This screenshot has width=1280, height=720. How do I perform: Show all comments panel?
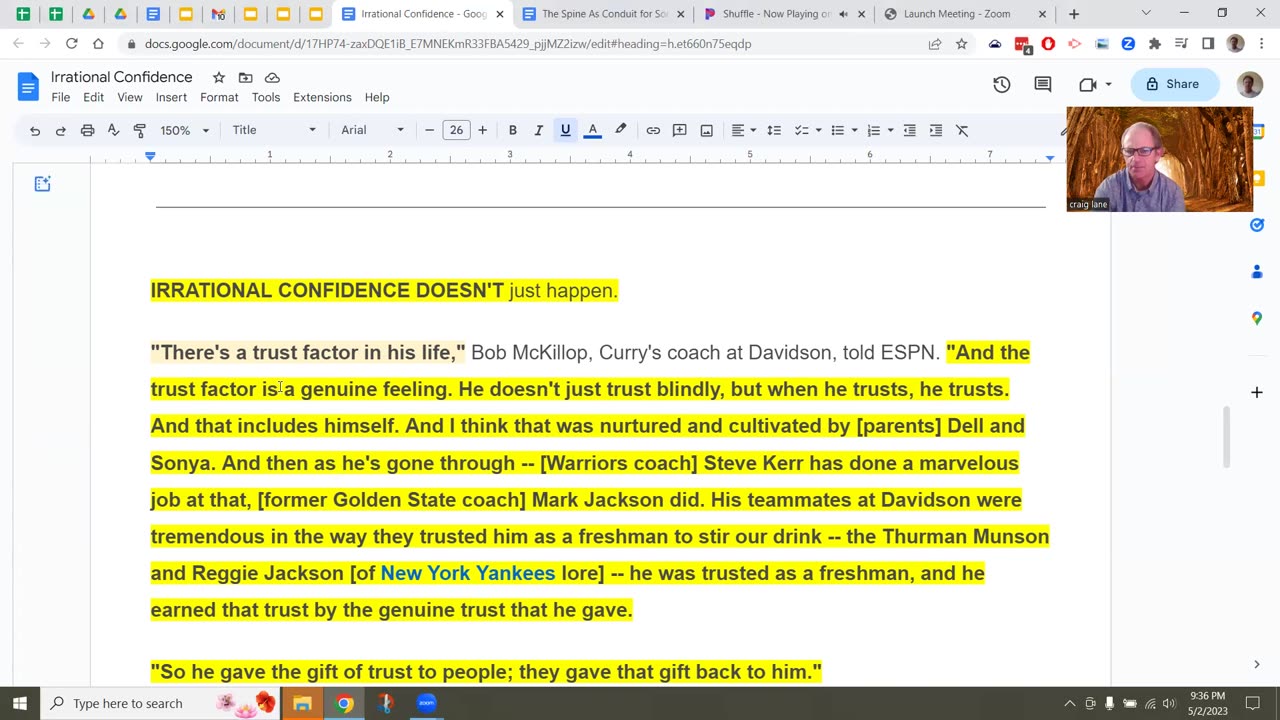click(1043, 85)
